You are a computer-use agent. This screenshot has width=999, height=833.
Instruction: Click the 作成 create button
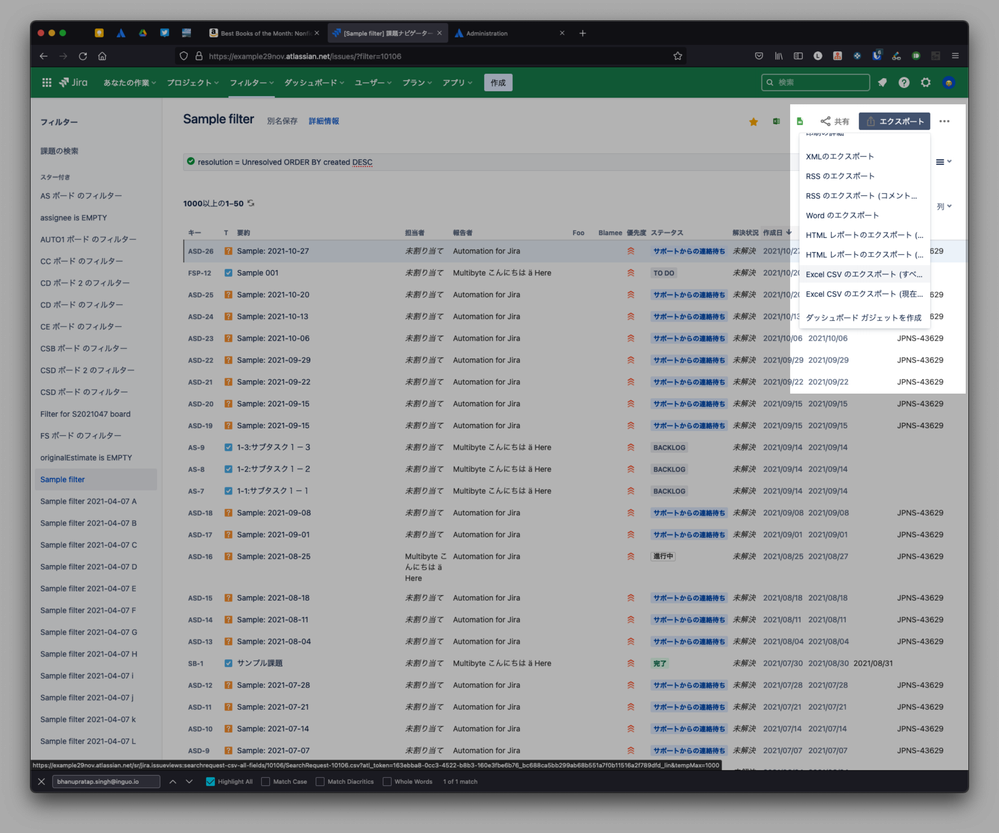(x=498, y=83)
